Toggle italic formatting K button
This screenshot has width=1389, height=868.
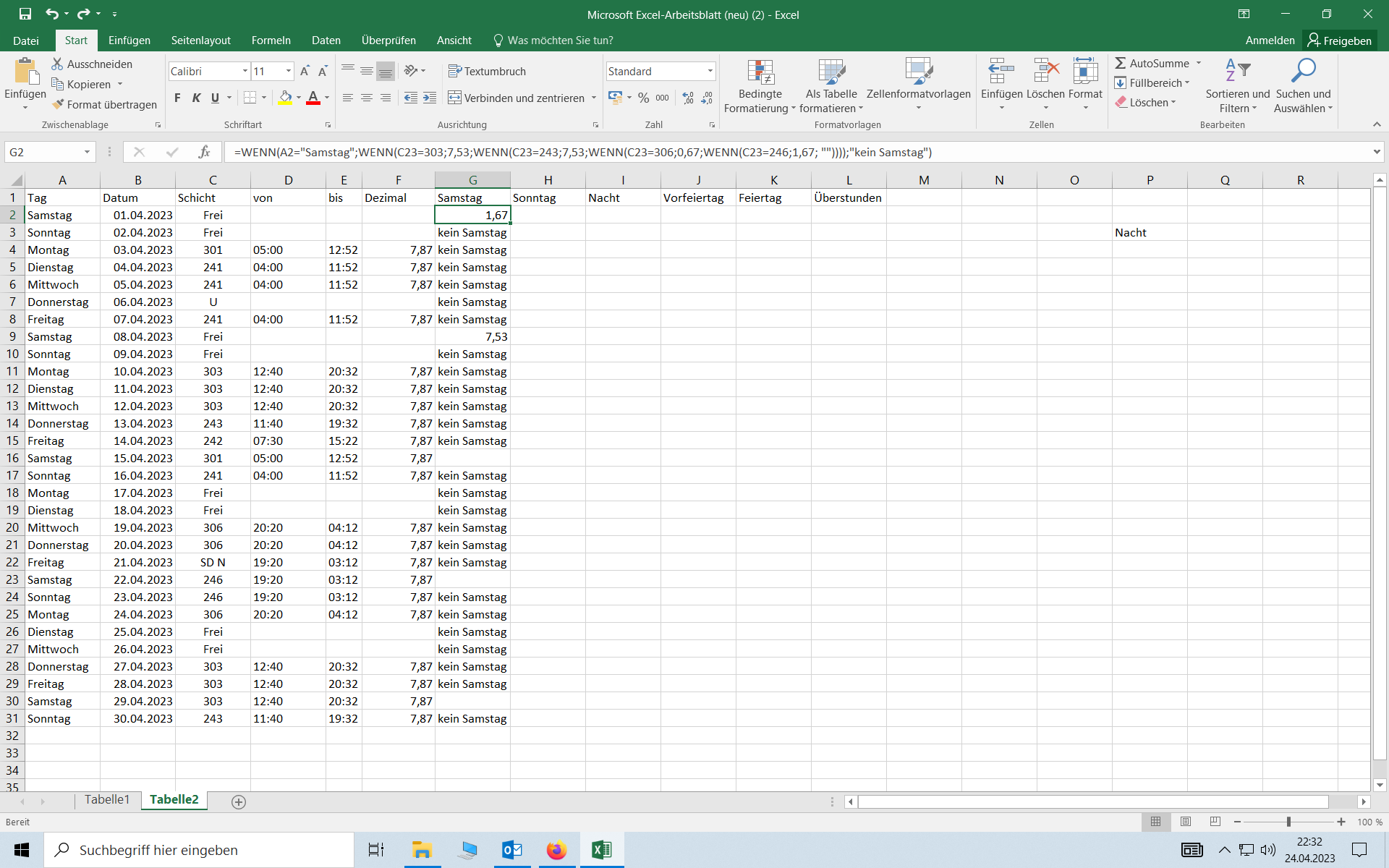tap(196, 98)
